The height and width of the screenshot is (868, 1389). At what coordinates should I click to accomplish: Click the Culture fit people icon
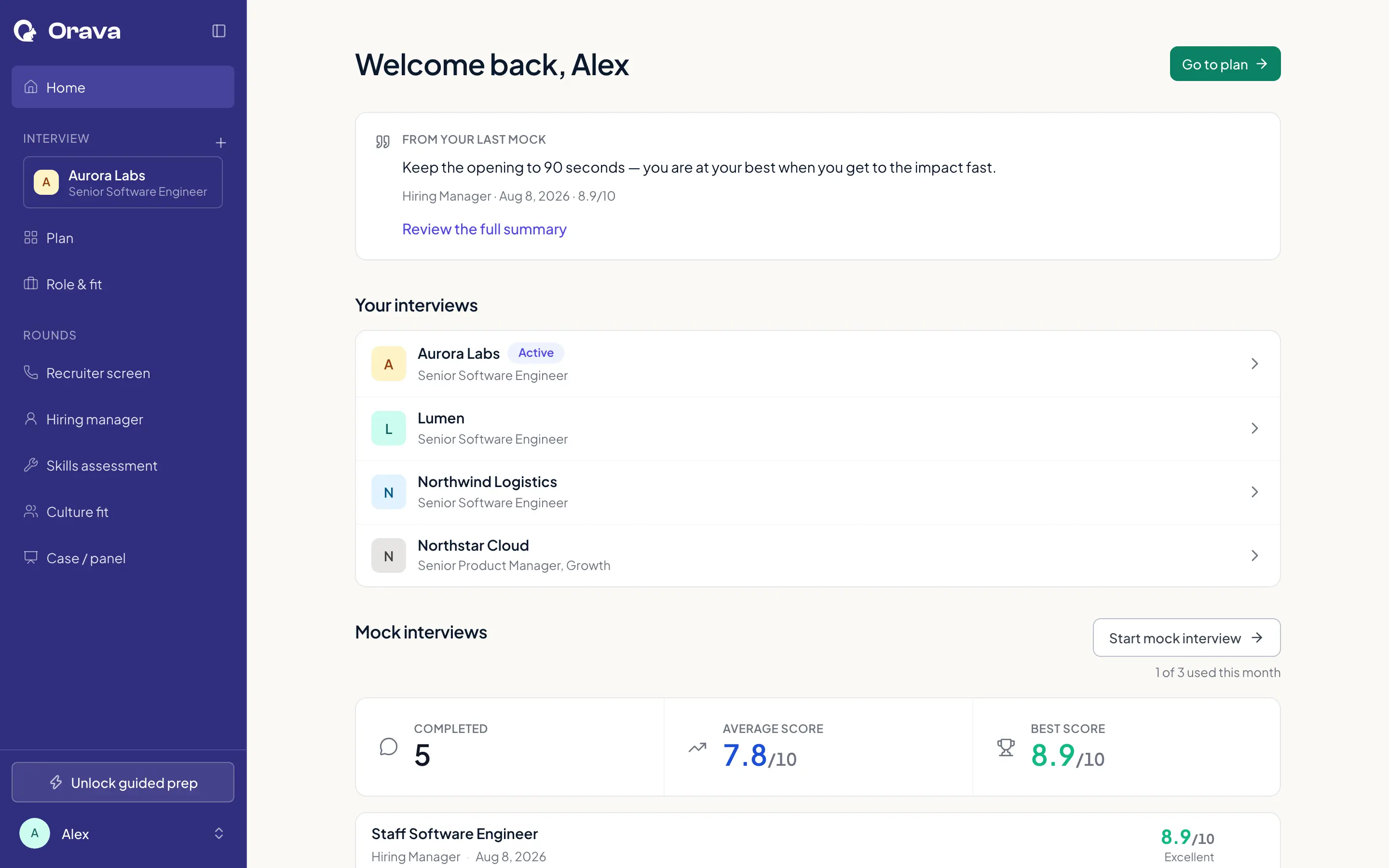(31, 512)
